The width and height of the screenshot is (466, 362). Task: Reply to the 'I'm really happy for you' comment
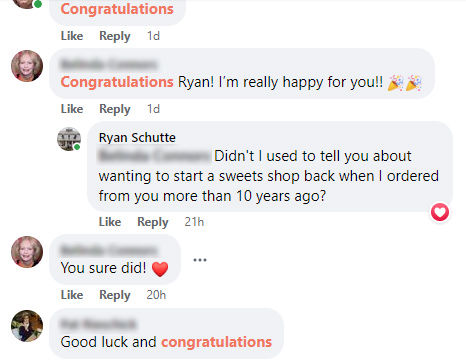[x=115, y=109]
